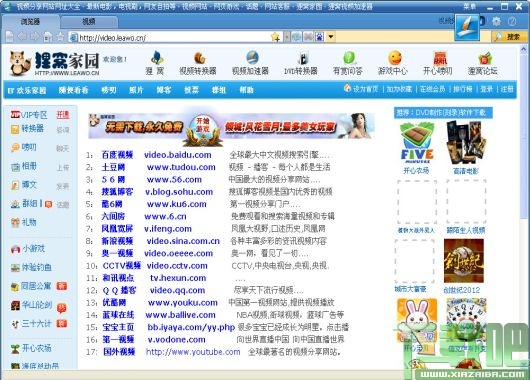The height and width of the screenshot is (380, 530).
Task: Click the www.youku.com link
Action: point(183,303)
